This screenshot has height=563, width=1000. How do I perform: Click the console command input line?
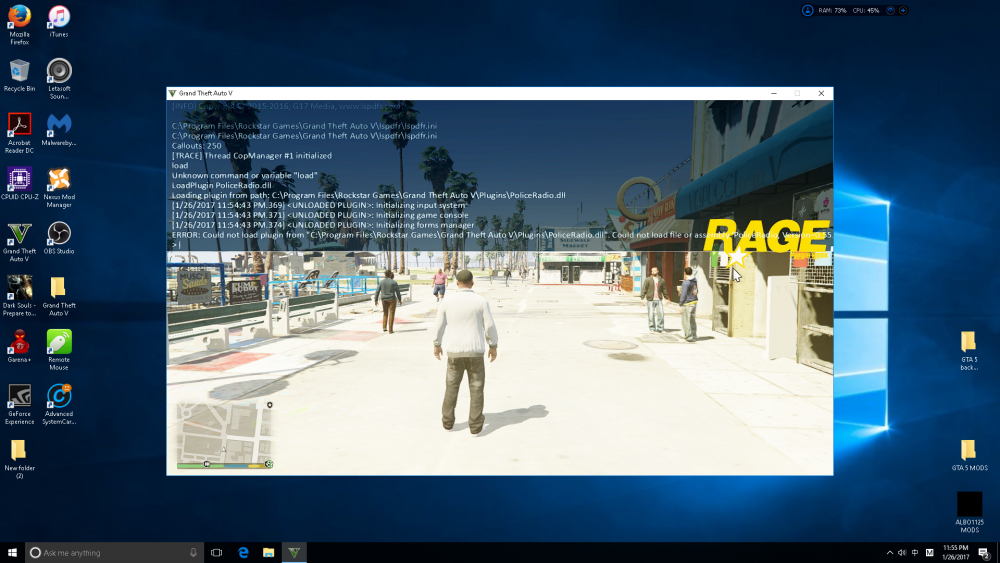click(501, 245)
